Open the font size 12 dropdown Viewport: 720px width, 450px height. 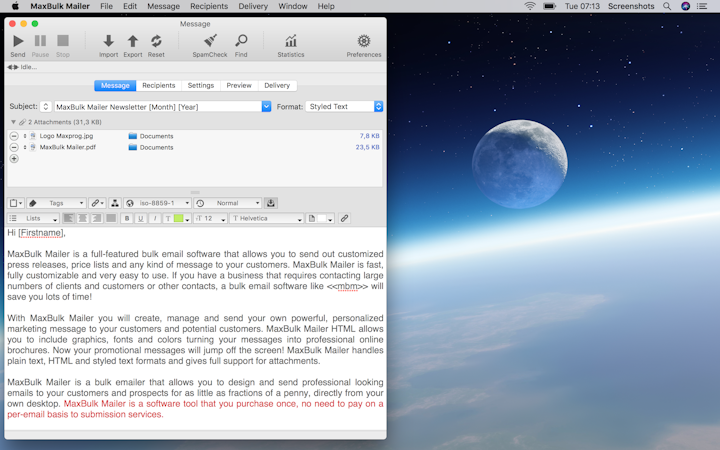click(x=210, y=219)
